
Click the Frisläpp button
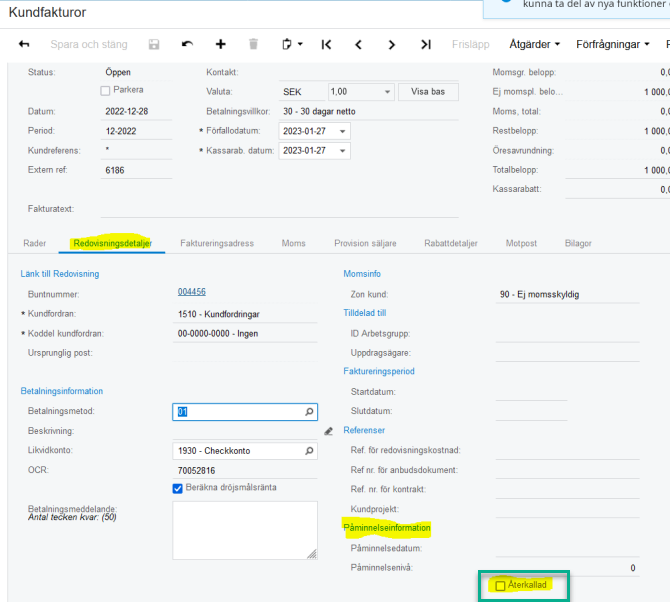(470, 44)
